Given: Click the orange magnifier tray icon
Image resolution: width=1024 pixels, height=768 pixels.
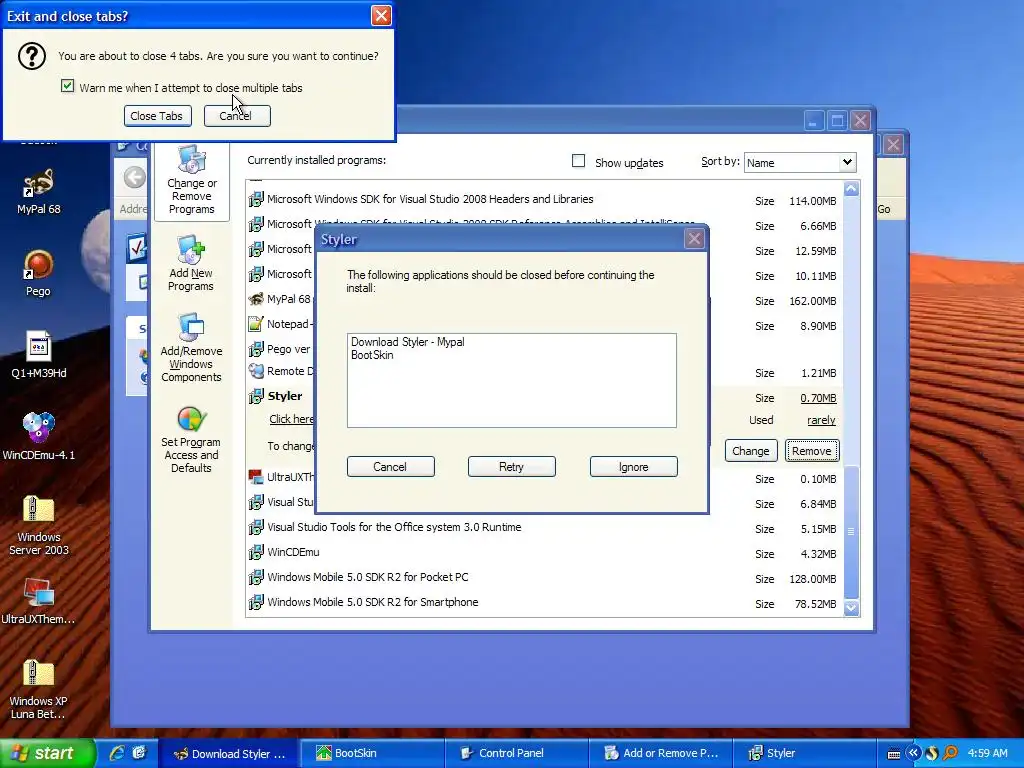Looking at the screenshot, I should coord(950,753).
